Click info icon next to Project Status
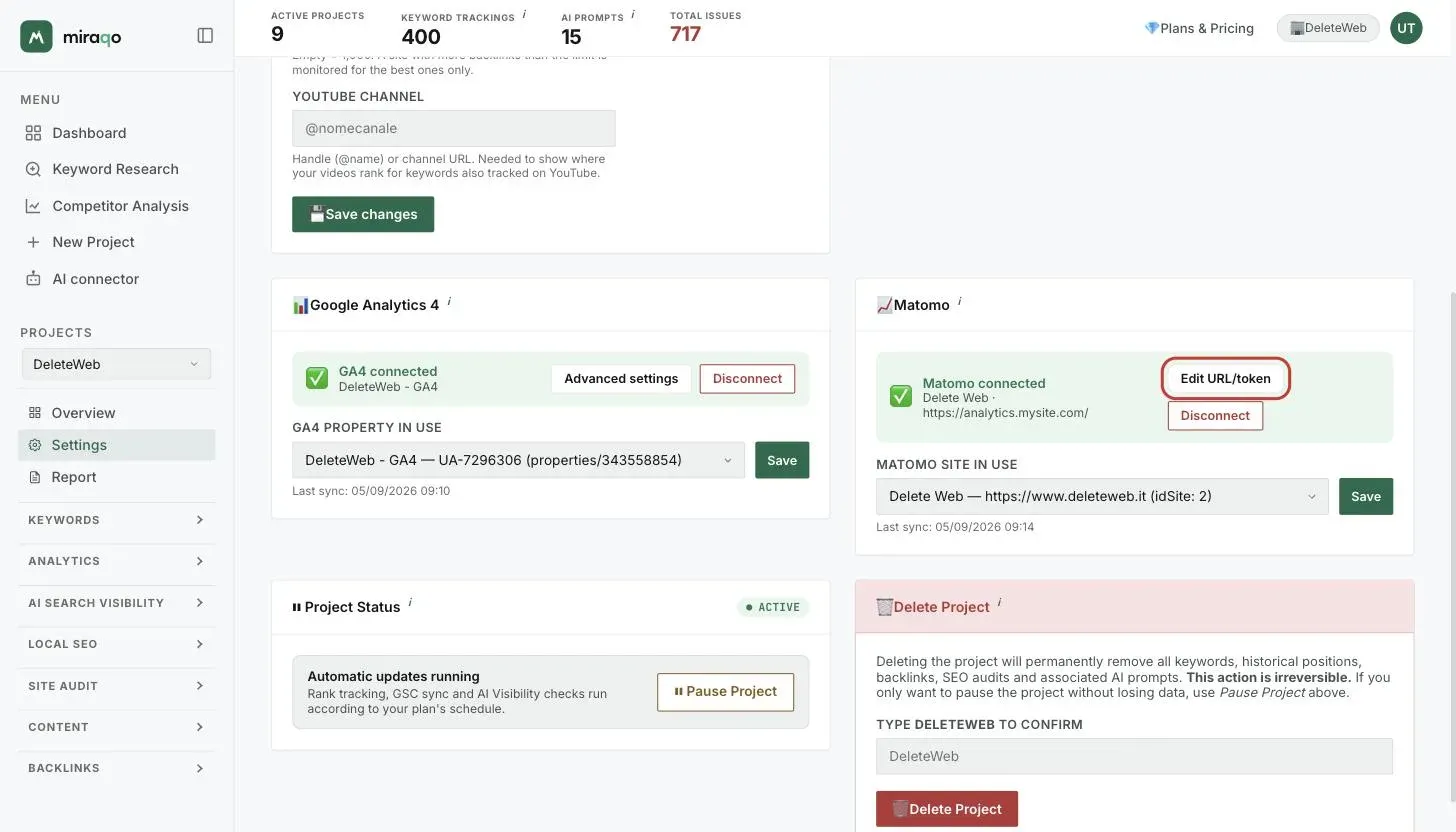Screen dimensions: 1456x832 [x=410, y=603]
